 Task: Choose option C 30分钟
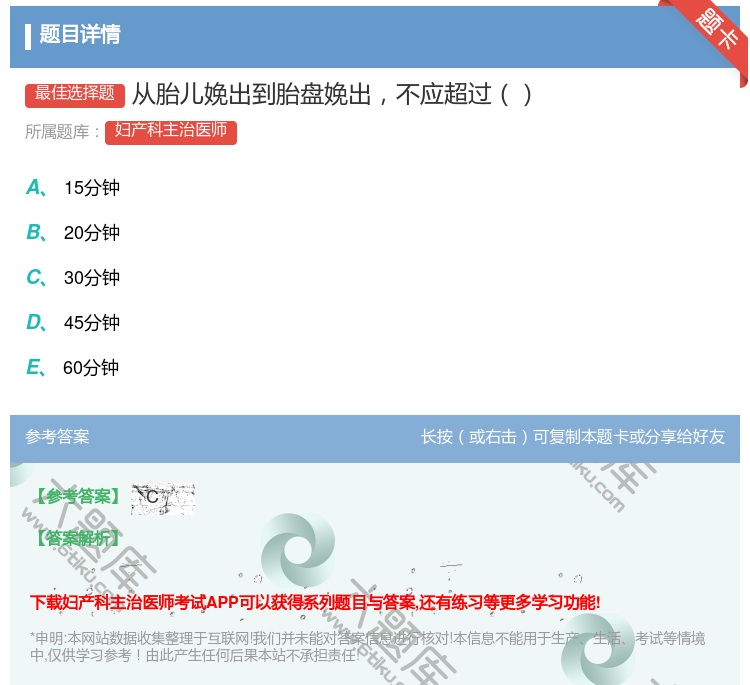[73, 277]
